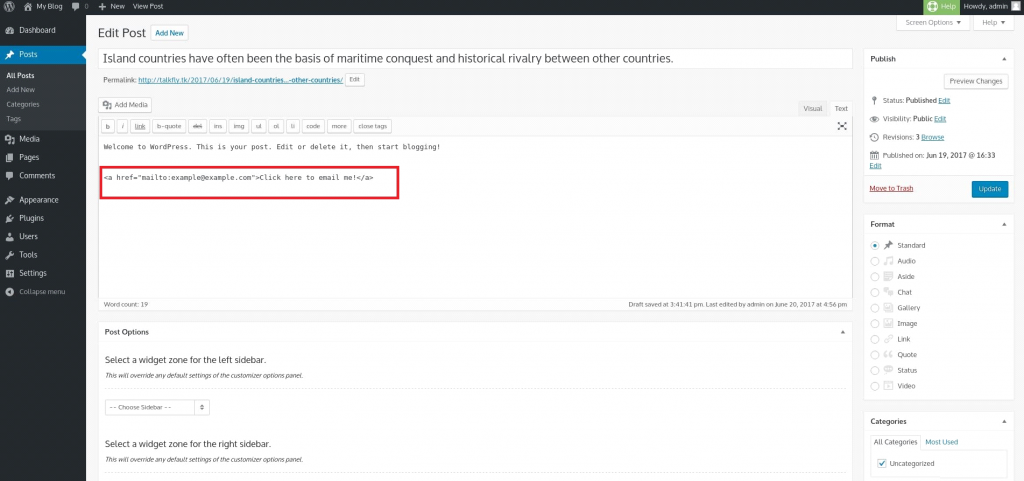
Task: Open the Tools menu
Action: pyautogui.click(x=28, y=255)
